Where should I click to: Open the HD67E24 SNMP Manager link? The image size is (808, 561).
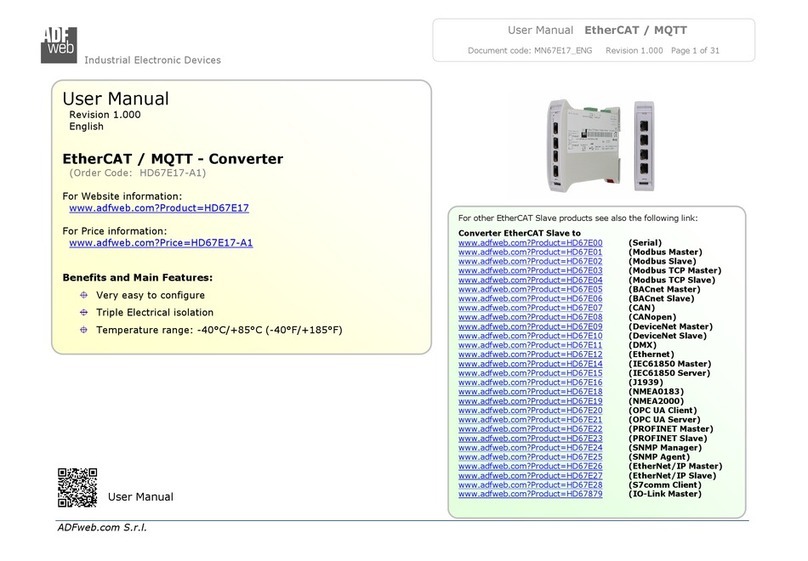tap(530, 448)
